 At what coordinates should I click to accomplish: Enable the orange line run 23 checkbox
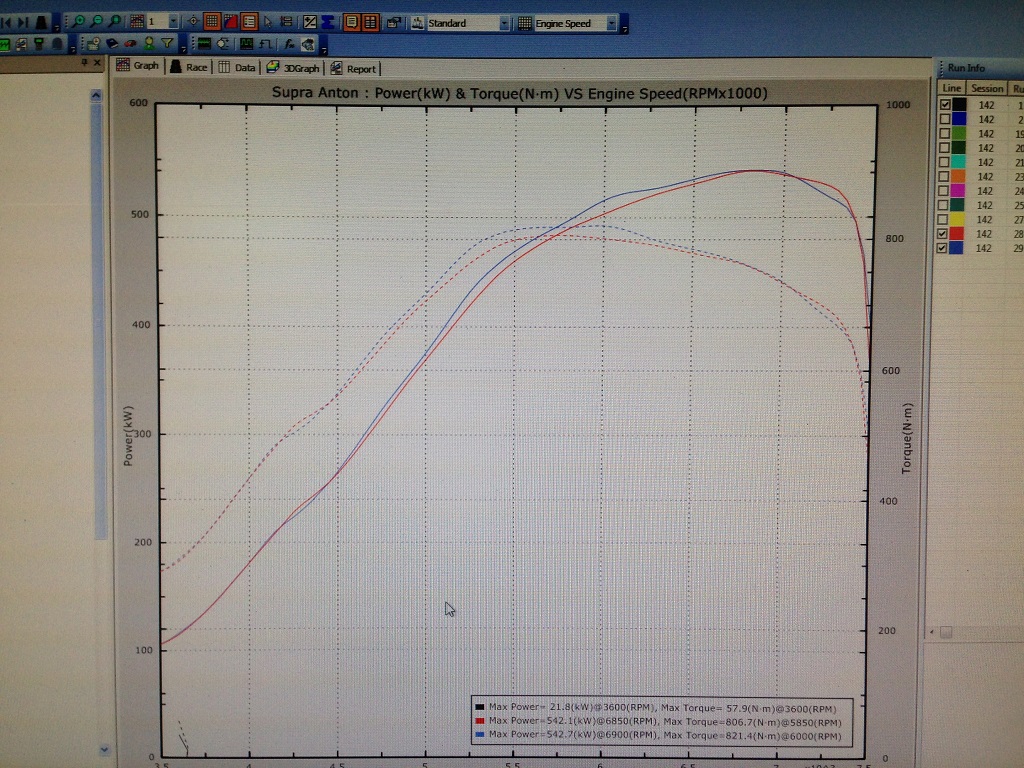945,176
